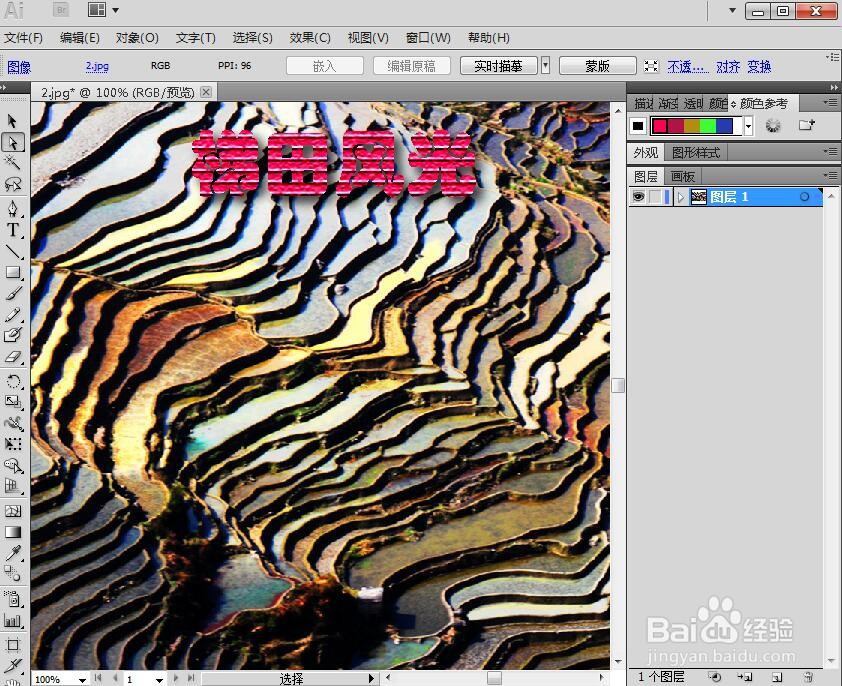Image resolution: width=842 pixels, height=686 pixels.
Task: Select the Gradient tool
Action: point(13,532)
